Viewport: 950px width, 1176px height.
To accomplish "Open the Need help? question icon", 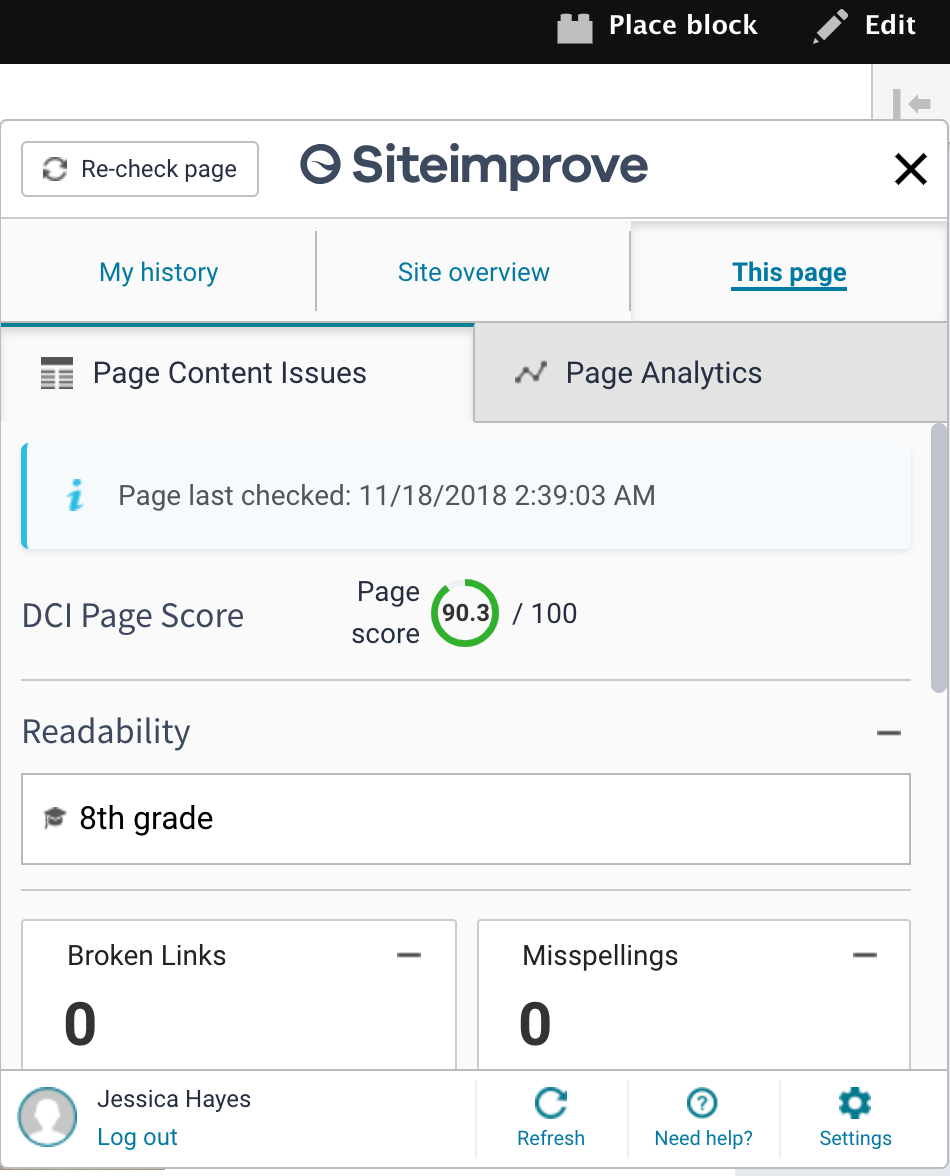I will pos(703,1103).
